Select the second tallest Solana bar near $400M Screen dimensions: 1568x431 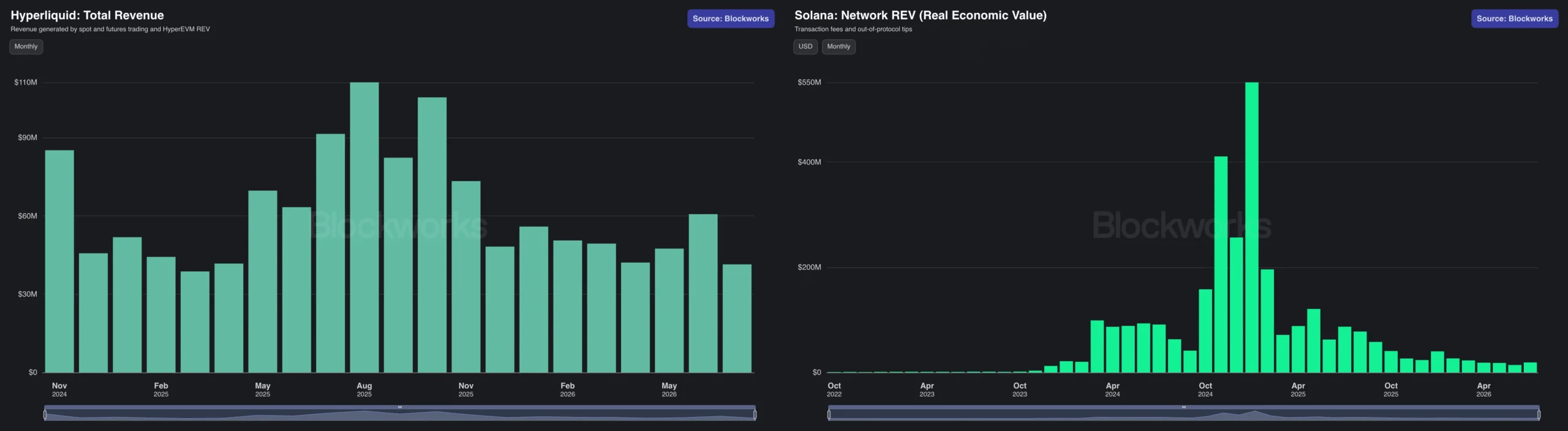click(1221, 264)
